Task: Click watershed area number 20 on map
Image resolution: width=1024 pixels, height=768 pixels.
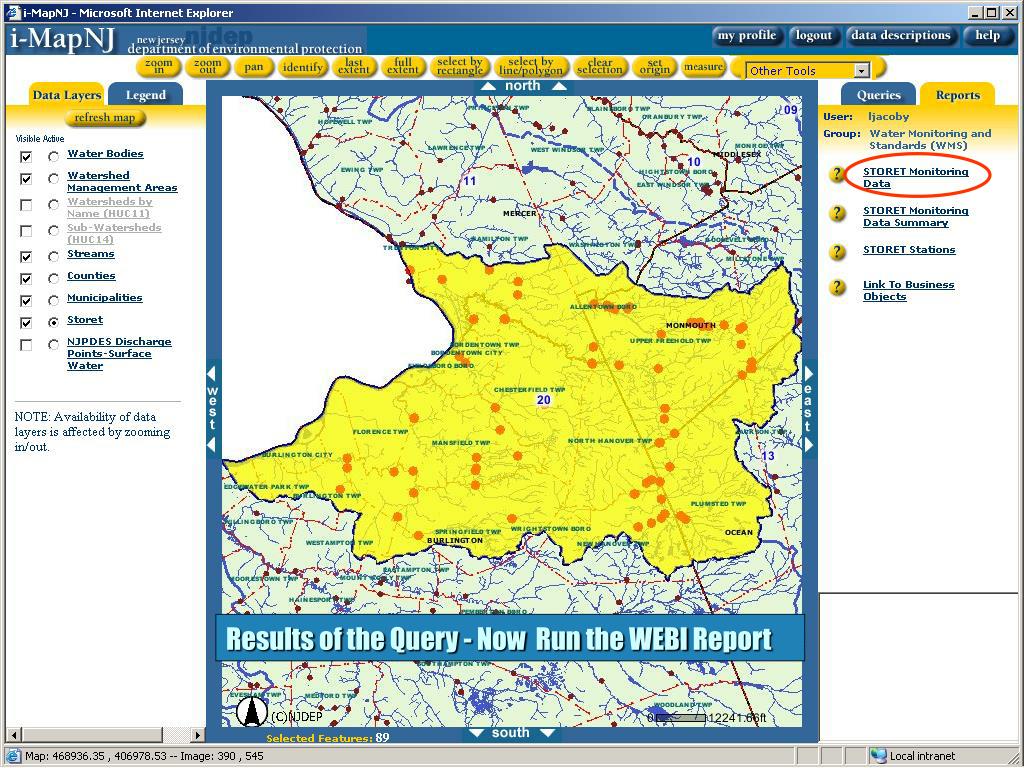Action: click(x=543, y=400)
